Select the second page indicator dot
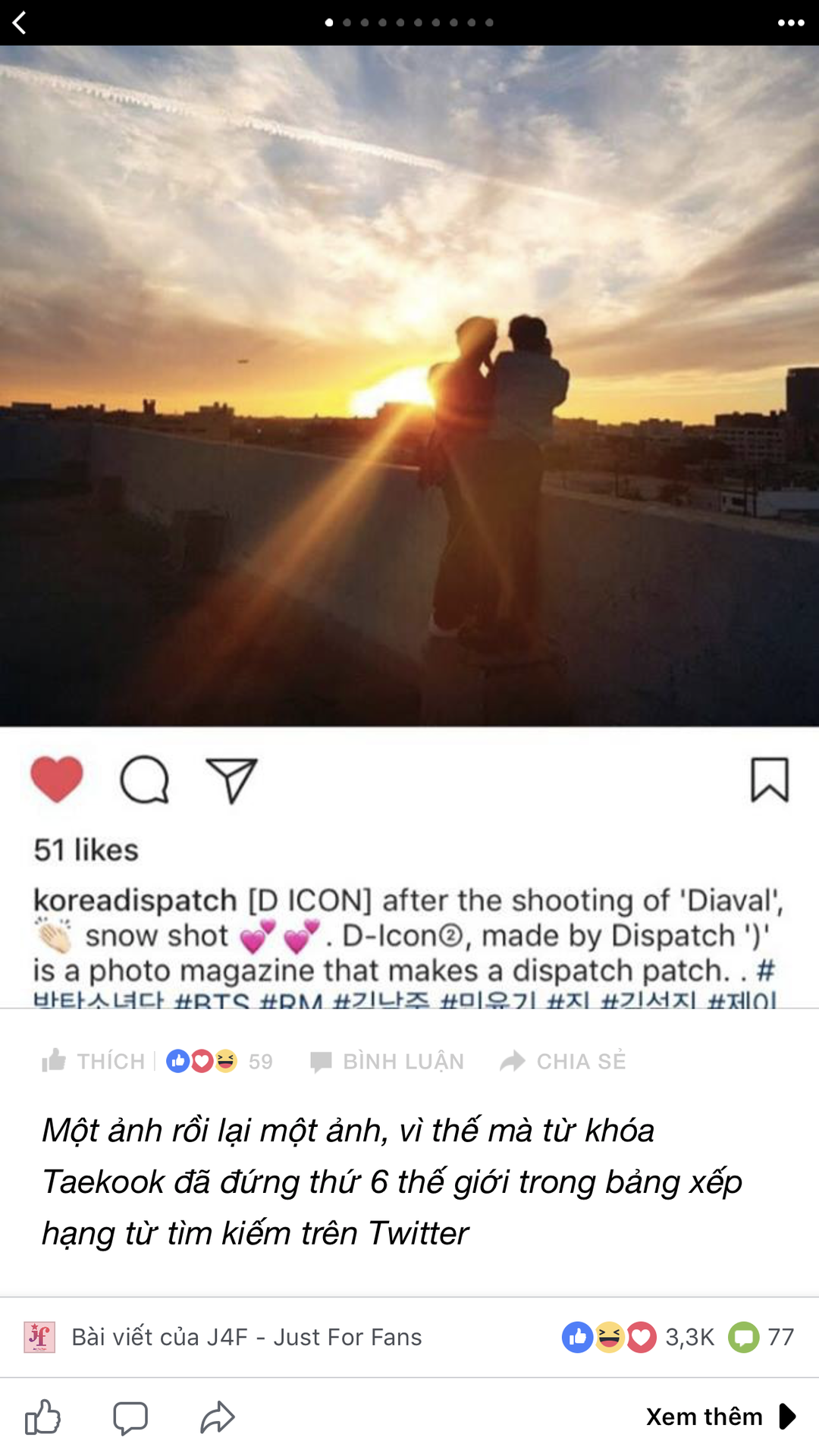This screenshot has width=819, height=1456. pos(347,23)
